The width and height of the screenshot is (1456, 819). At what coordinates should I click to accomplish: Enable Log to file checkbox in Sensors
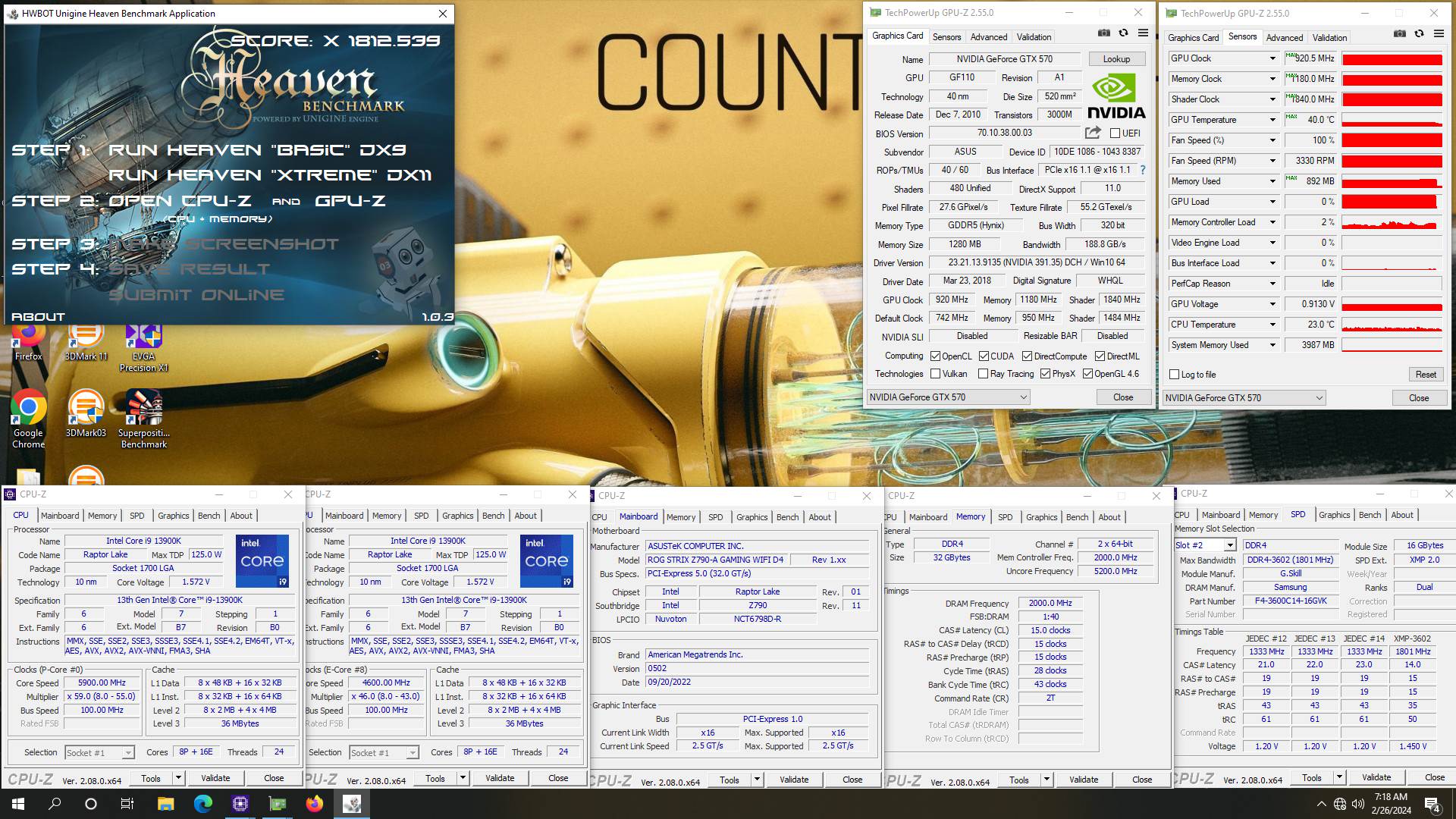[1175, 375]
